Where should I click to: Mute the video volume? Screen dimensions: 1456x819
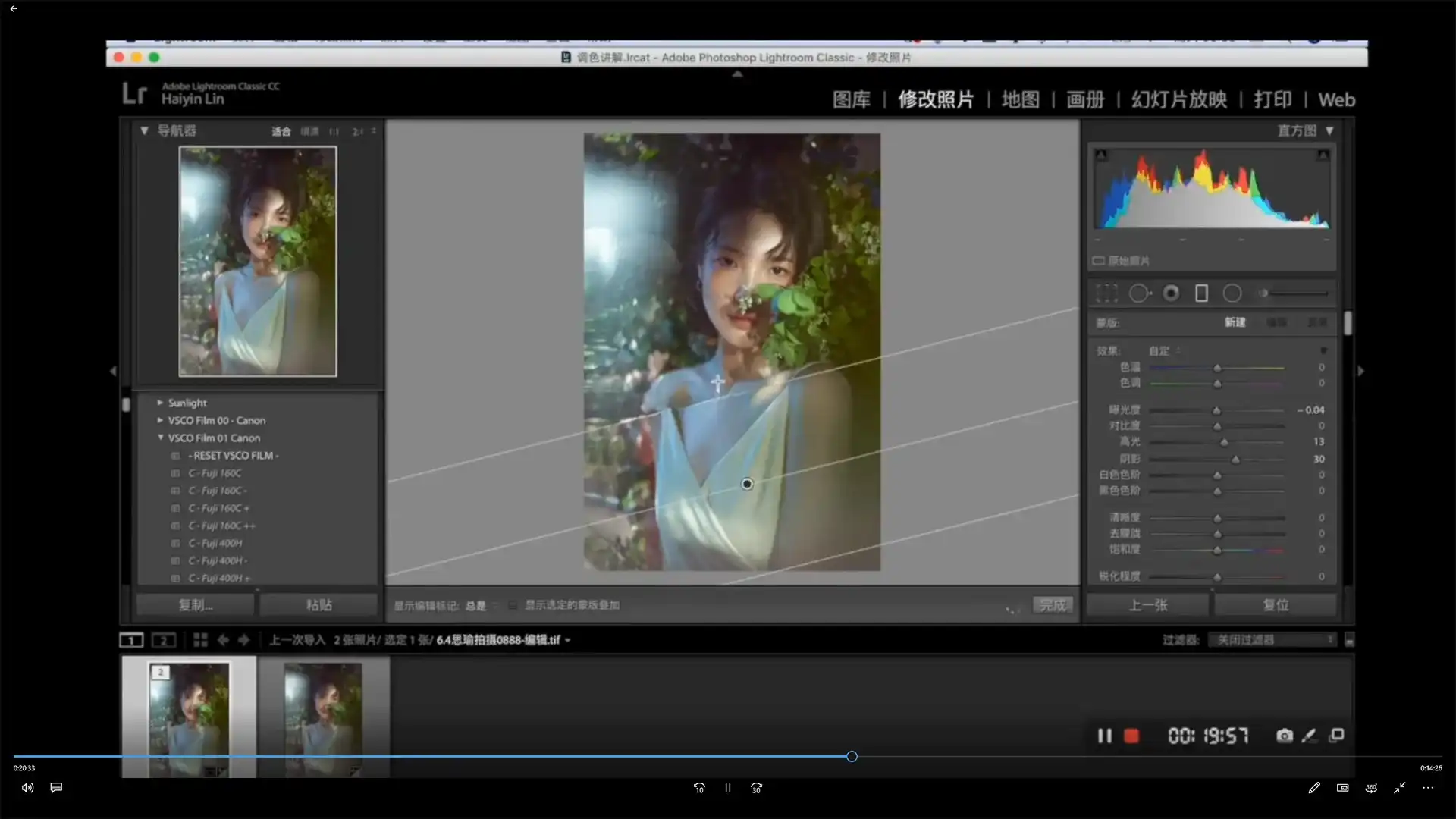[27, 788]
